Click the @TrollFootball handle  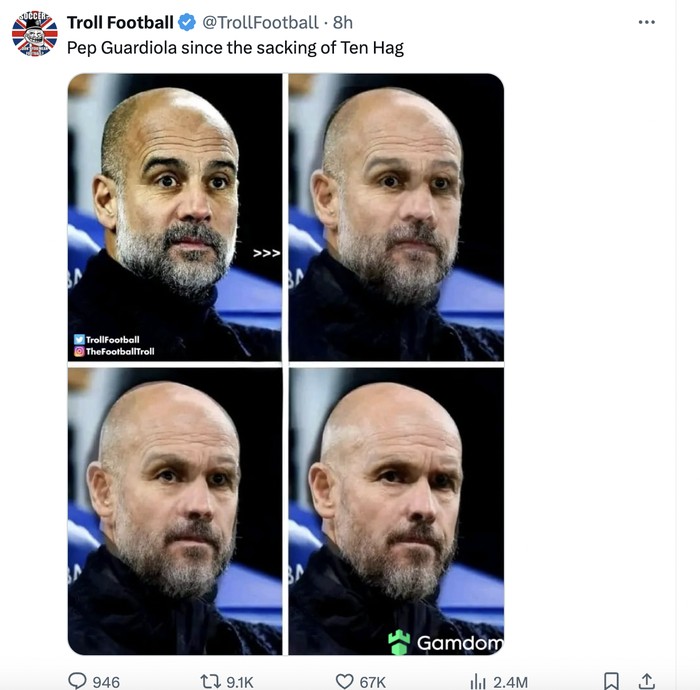[x=259, y=22]
